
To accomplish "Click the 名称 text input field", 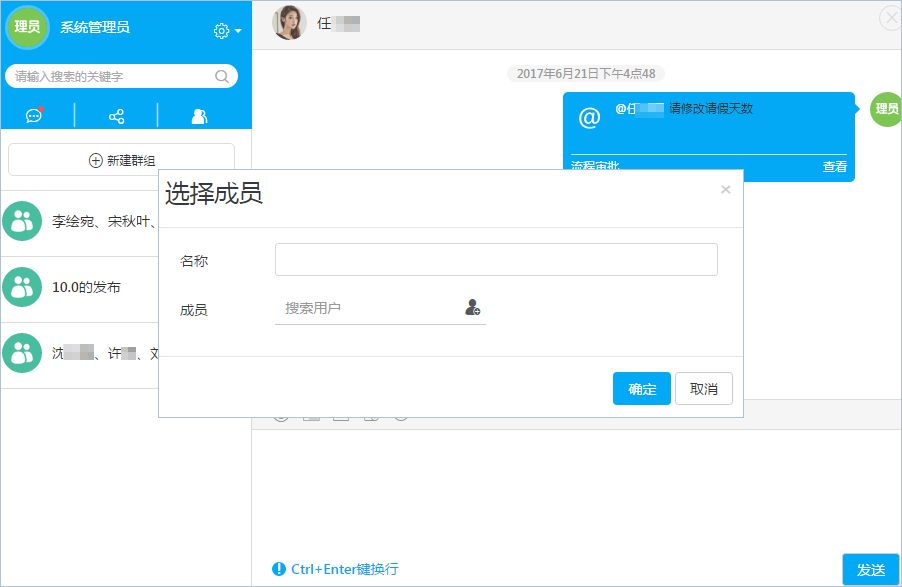I will (496, 260).
